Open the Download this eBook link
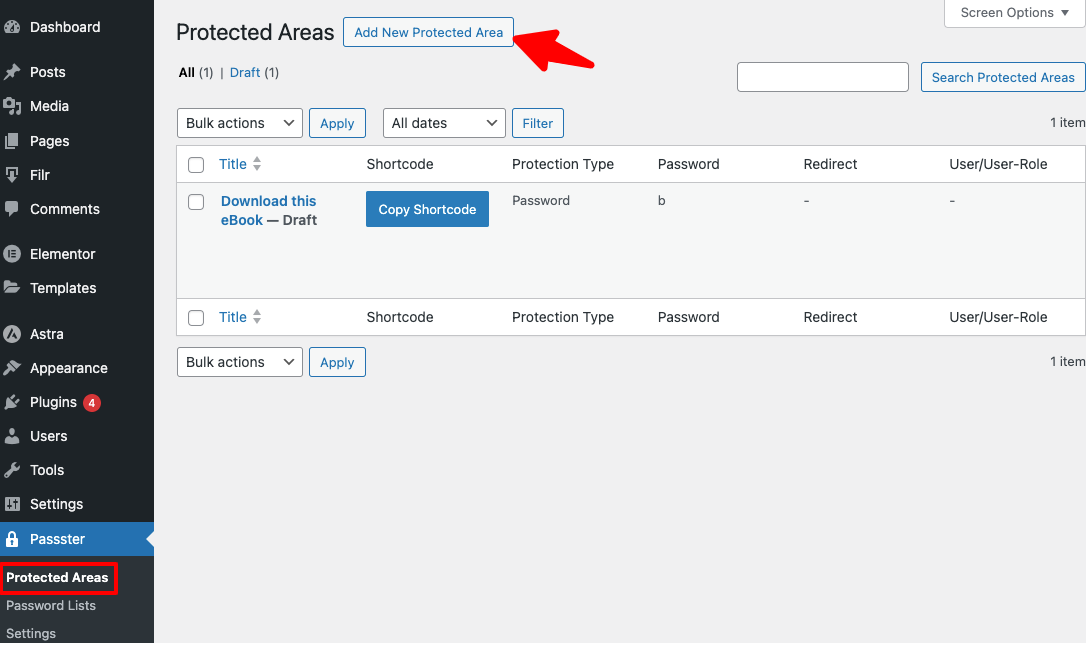1086x646 pixels. tap(268, 201)
